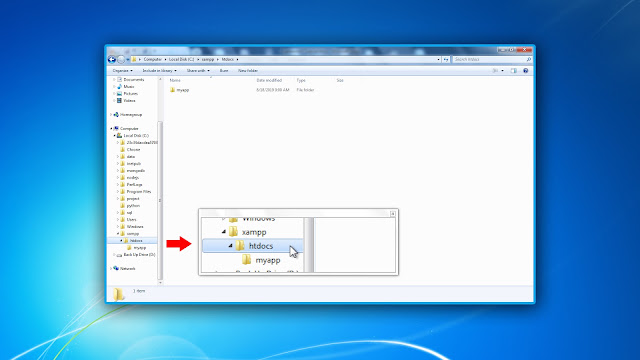
Task: Click the folder icon in the address bar
Action: coord(134,60)
